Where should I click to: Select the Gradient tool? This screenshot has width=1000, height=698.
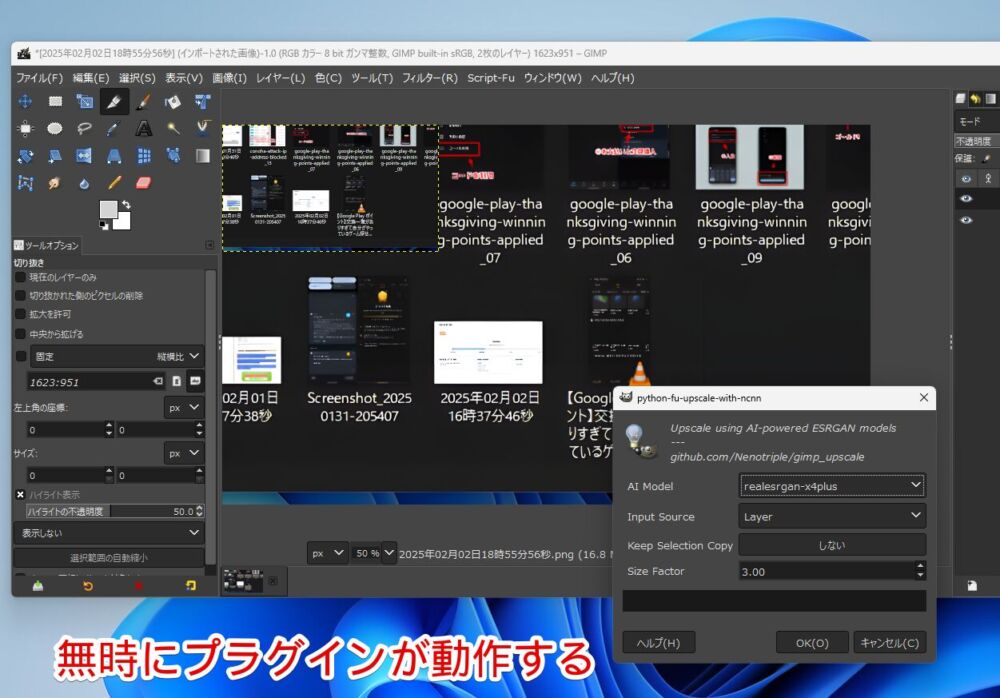pyautogui.click(x=203, y=156)
